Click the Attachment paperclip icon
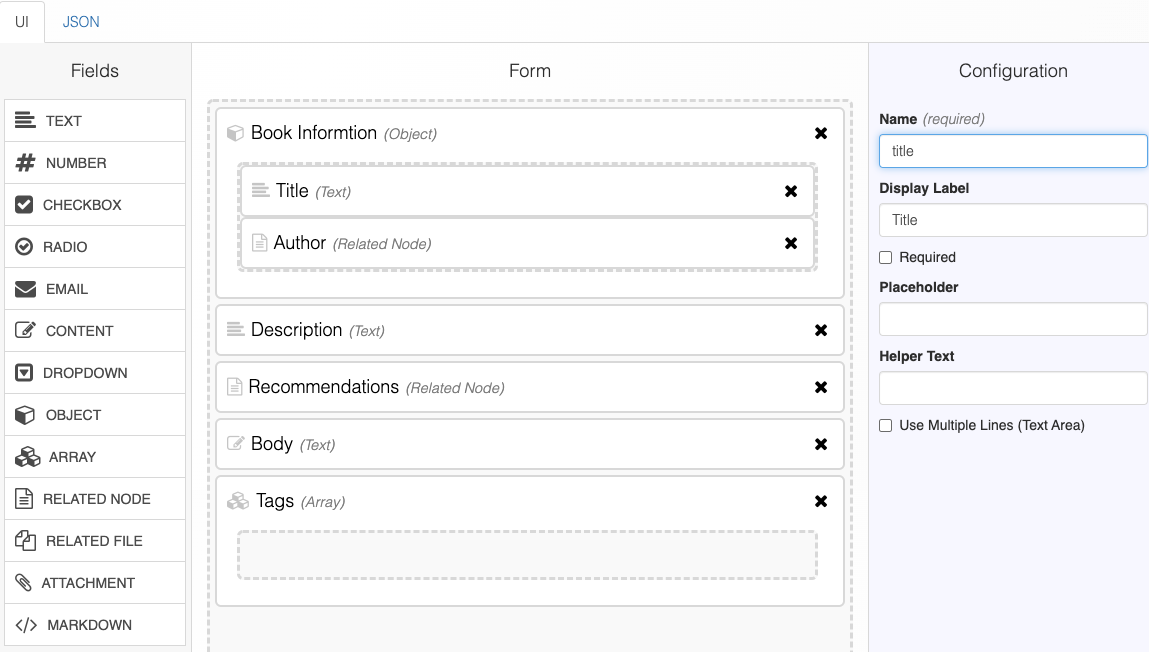This screenshot has width=1149, height=652. [x=24, y=583]
